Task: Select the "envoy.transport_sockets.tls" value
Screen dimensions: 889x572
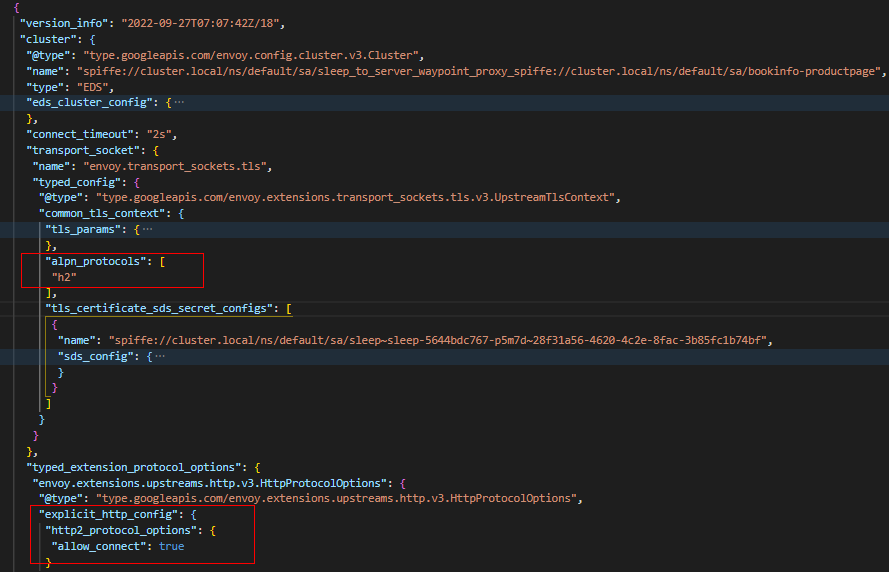Action: click(x=175, y=166)
